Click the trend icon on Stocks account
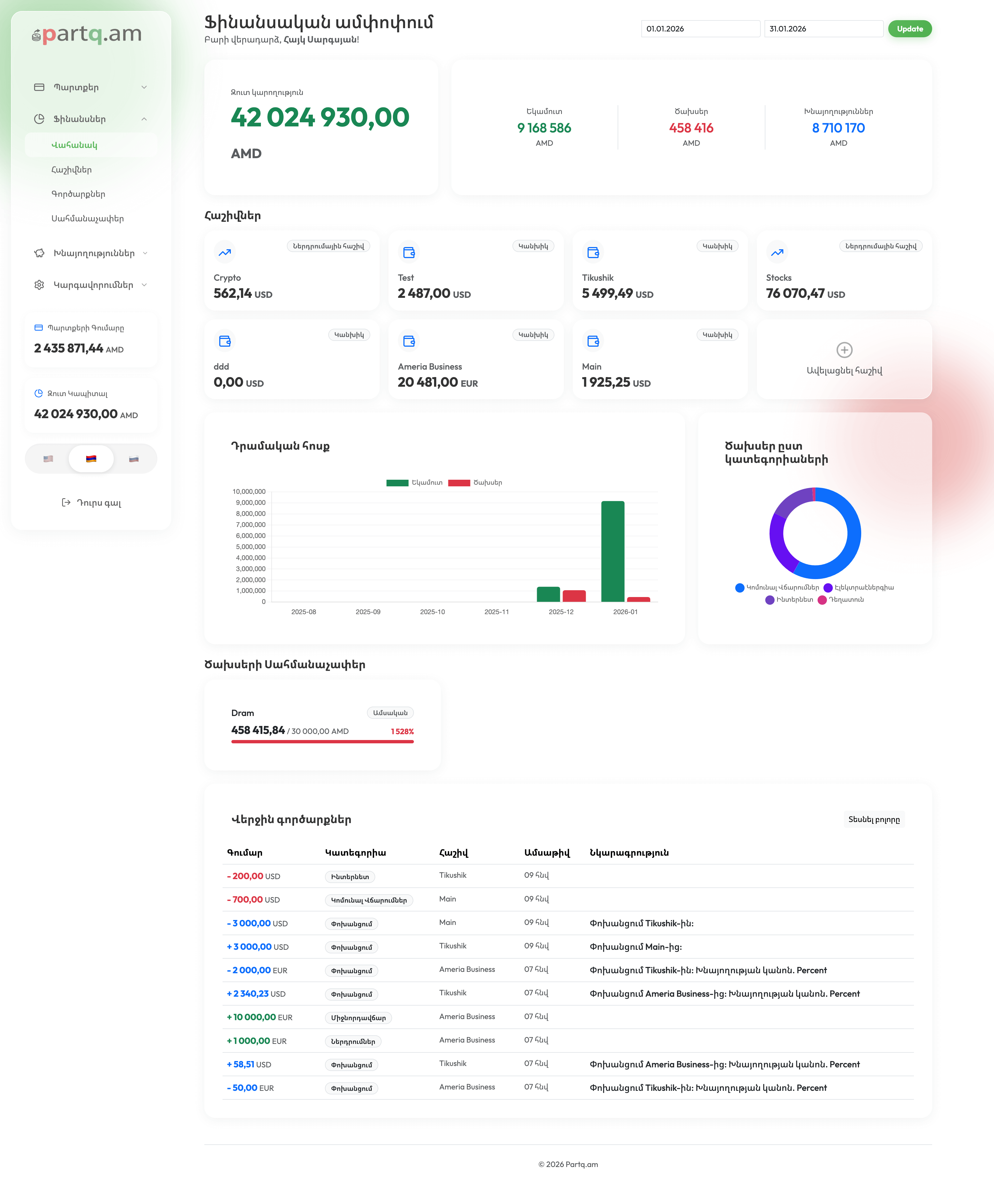 click(x=777, y=252)
